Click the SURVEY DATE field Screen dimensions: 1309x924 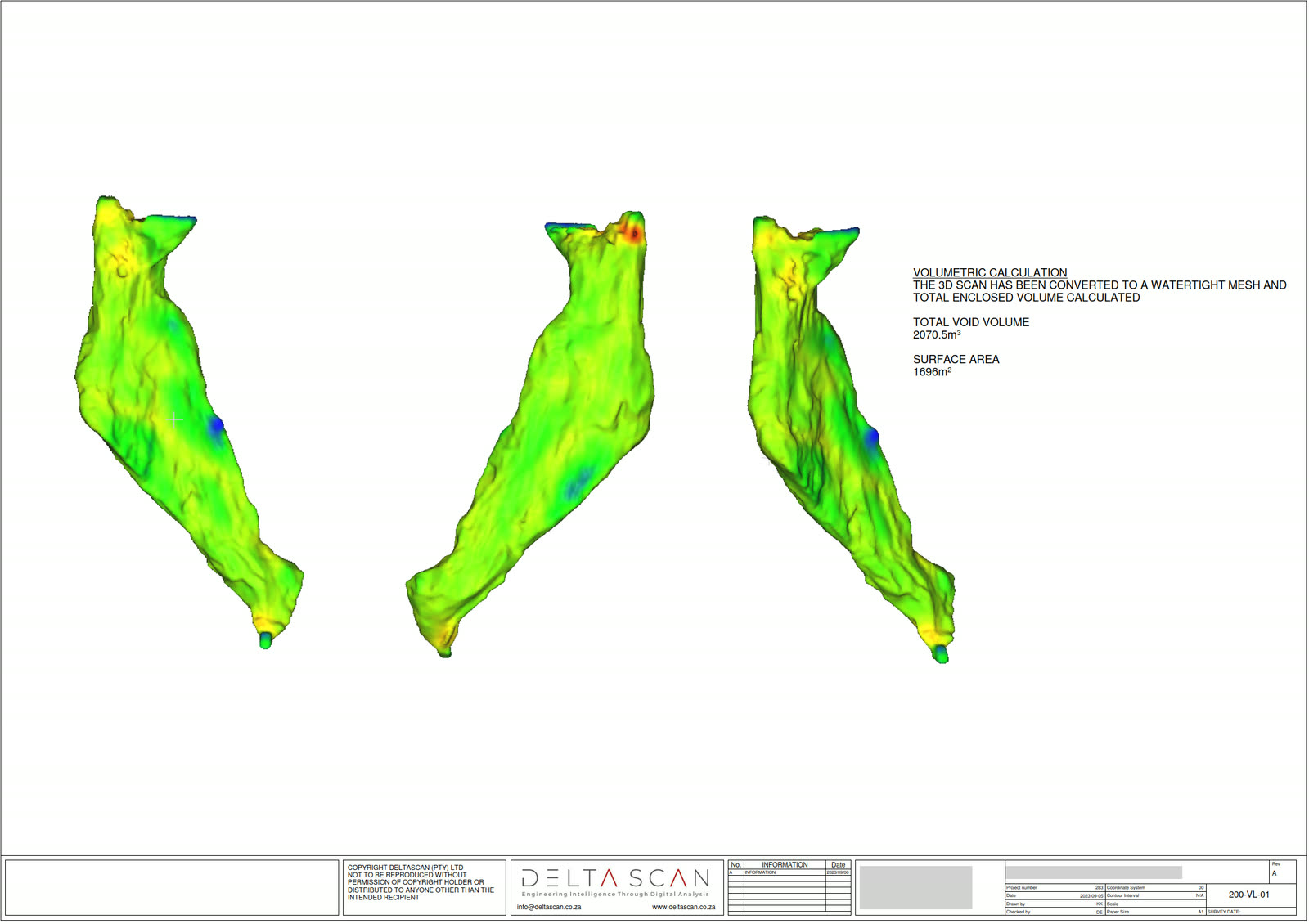(x=1251, y=912)
